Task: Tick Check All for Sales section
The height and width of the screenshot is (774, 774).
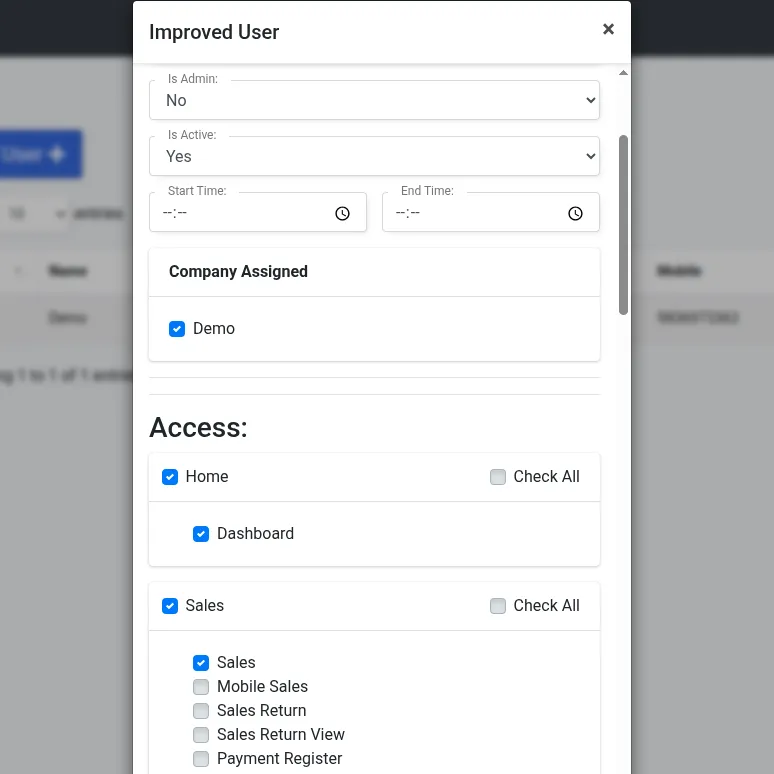Action: pos(498,606)
